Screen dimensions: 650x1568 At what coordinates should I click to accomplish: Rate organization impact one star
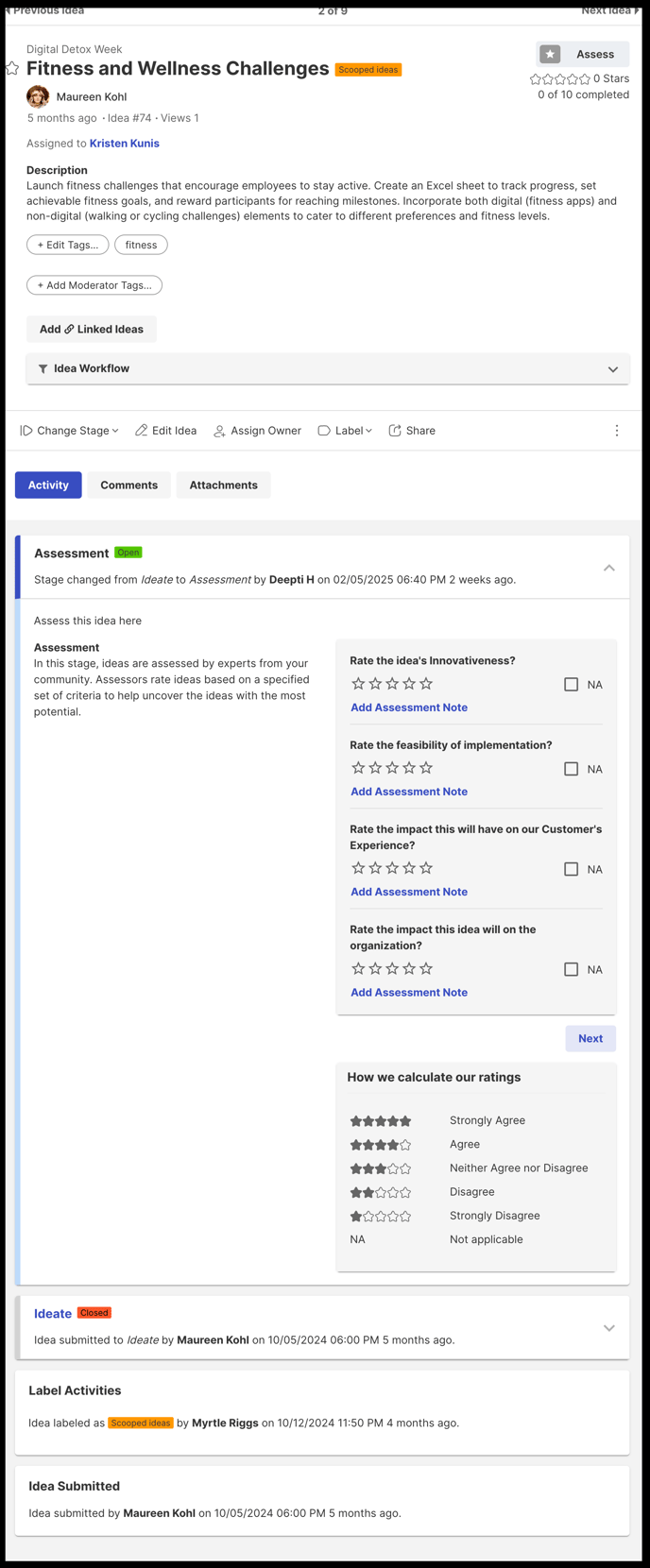358,969
